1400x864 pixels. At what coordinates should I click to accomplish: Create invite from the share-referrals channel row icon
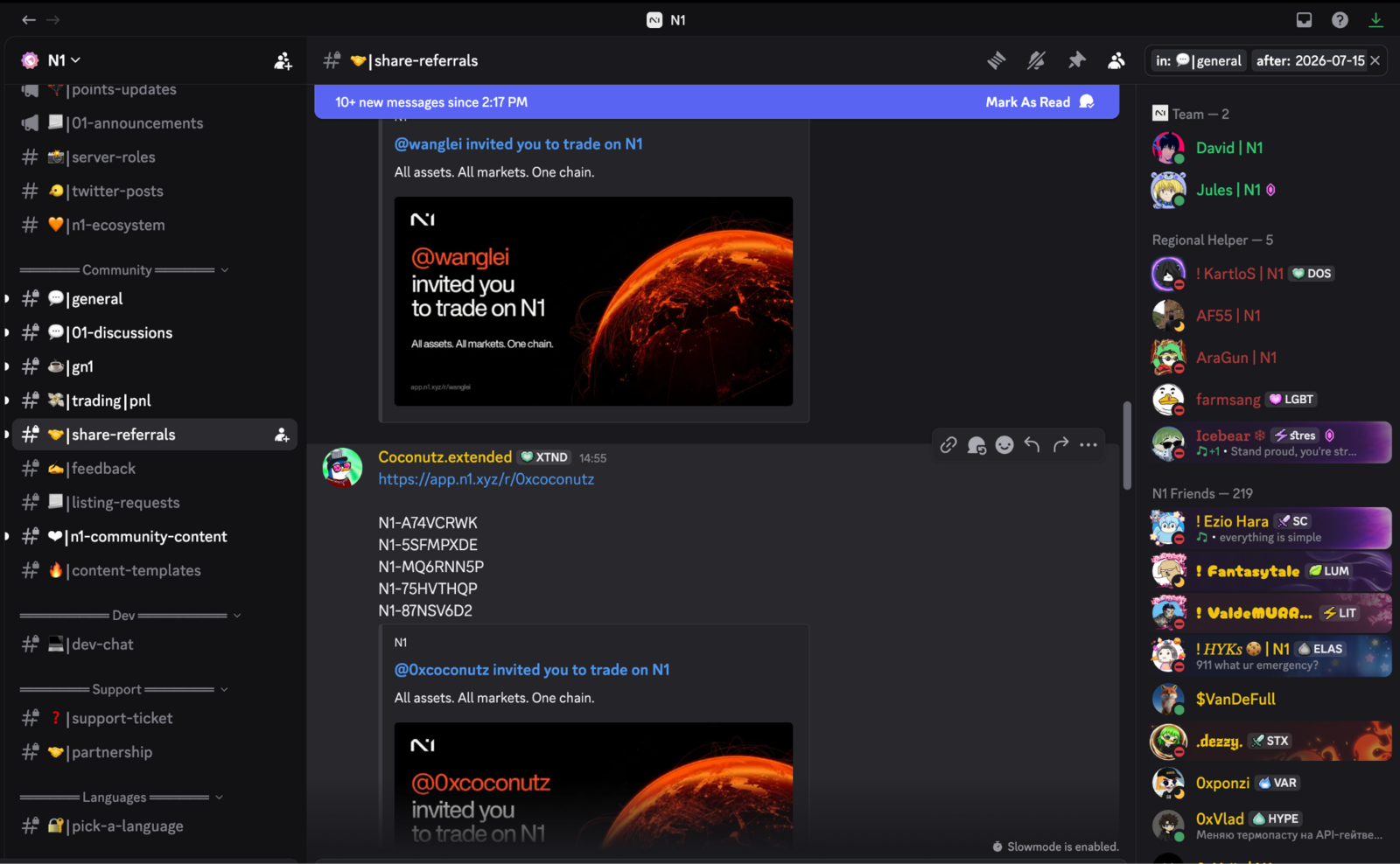pyautogui.click(x=282, y=435)
